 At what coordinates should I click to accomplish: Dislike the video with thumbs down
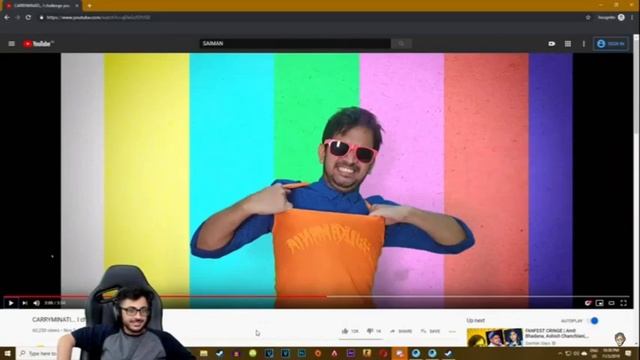(373, 331)
